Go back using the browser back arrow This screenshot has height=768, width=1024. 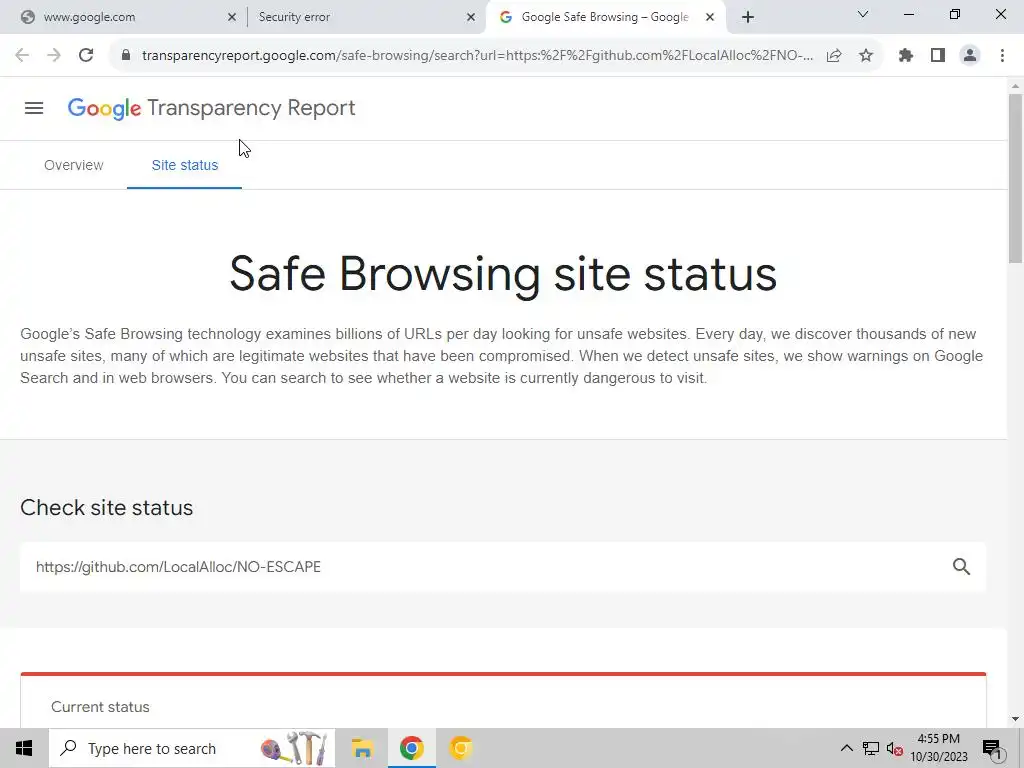click(x=22, y=56)
